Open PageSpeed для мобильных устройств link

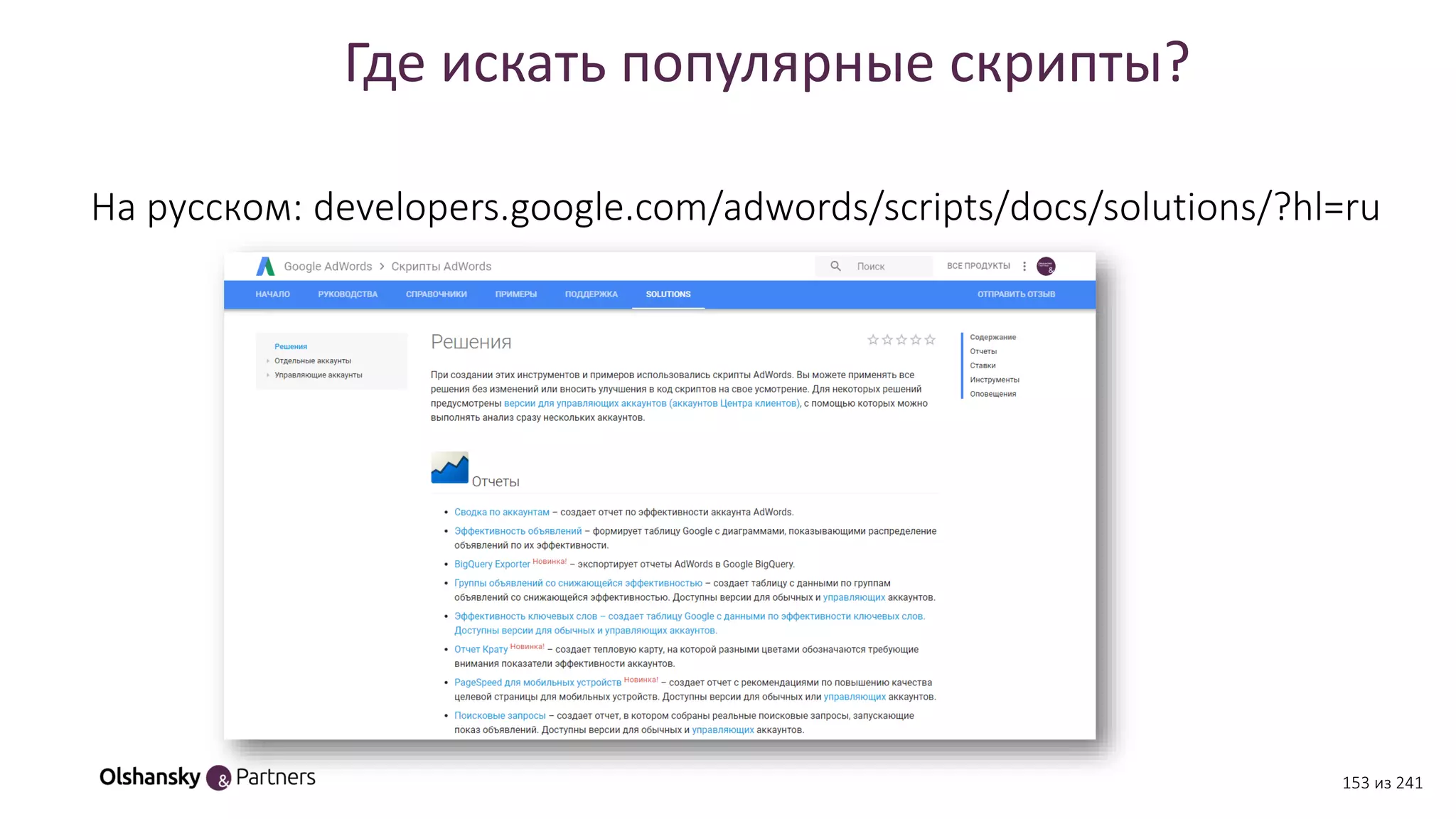point(537,682)
